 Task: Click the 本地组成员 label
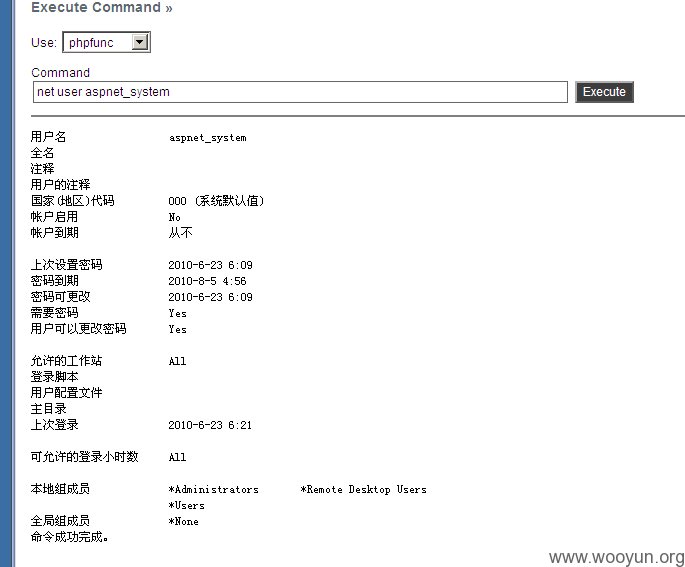[x=60, y=489]
